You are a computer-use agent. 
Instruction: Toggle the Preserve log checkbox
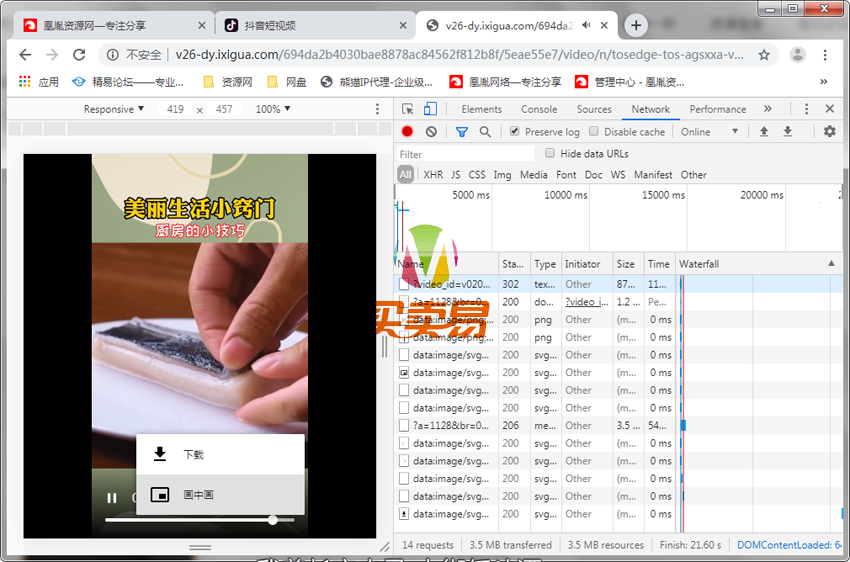[514, 131]
